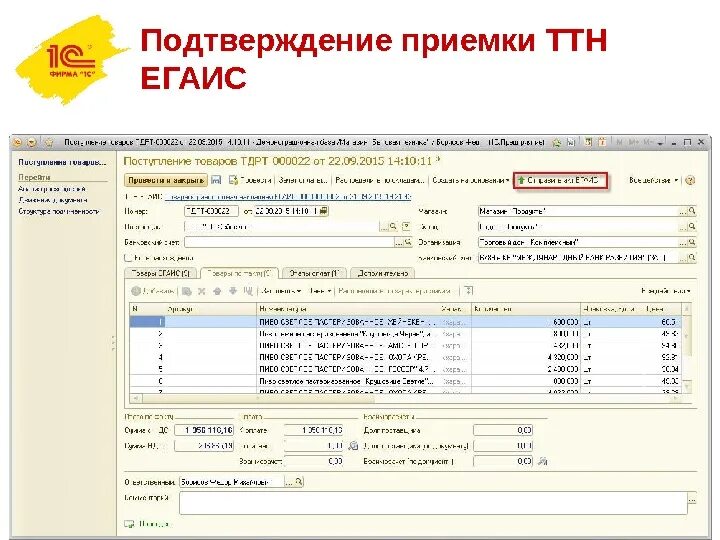The width and height of the screenshot is (720, 540).
Task: Click the move row up arrow icon
Action: tap(217, 291)
